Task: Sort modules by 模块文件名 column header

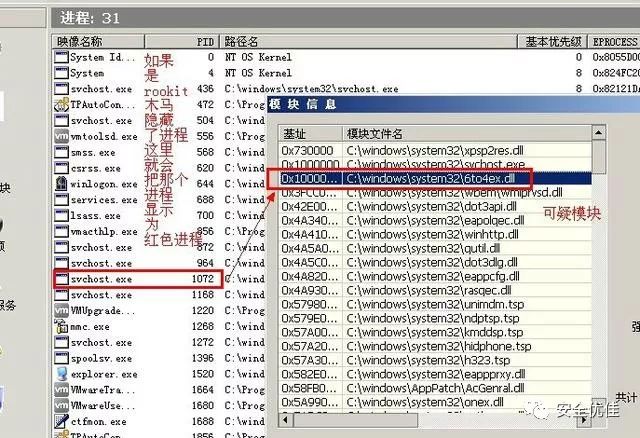Action: click(x=467, y=134)
